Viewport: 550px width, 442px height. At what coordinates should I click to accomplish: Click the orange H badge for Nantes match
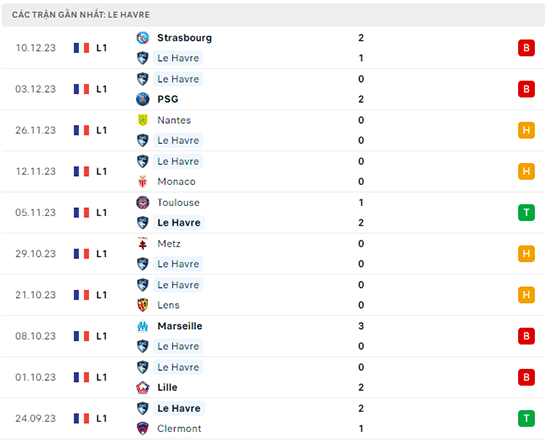tap(526, 130)
